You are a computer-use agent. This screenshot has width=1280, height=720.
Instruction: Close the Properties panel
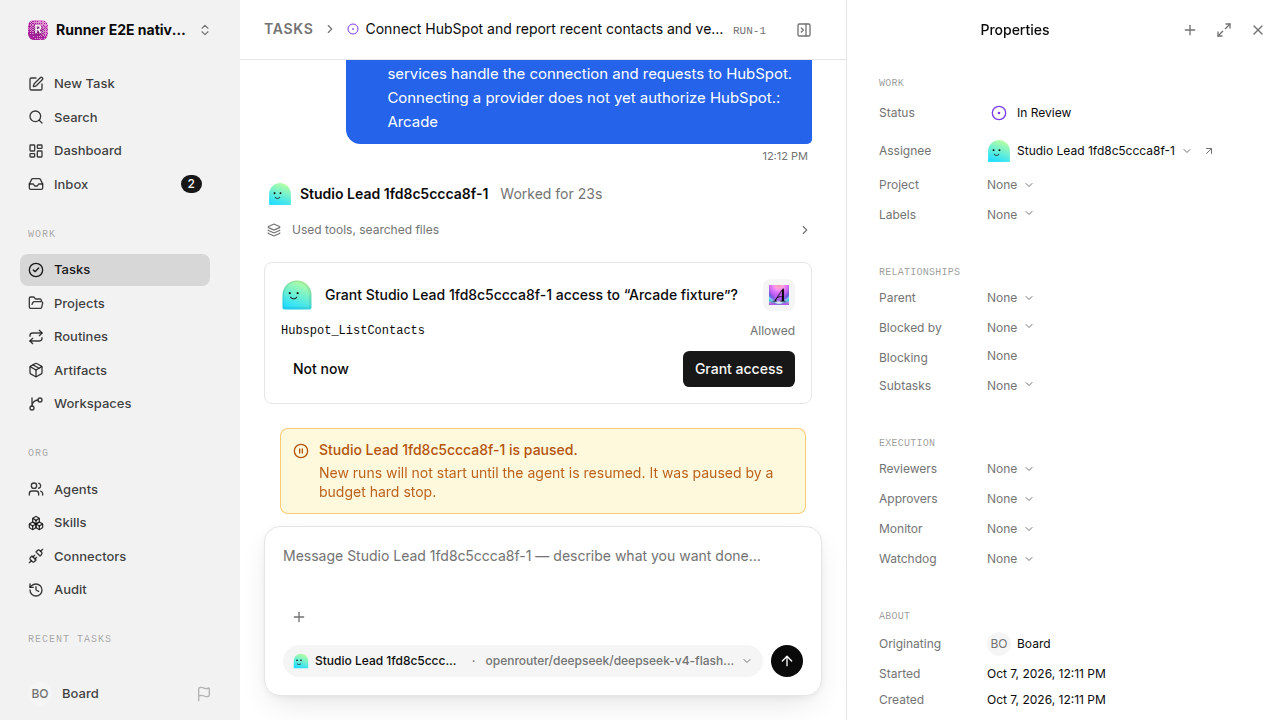1258,30
